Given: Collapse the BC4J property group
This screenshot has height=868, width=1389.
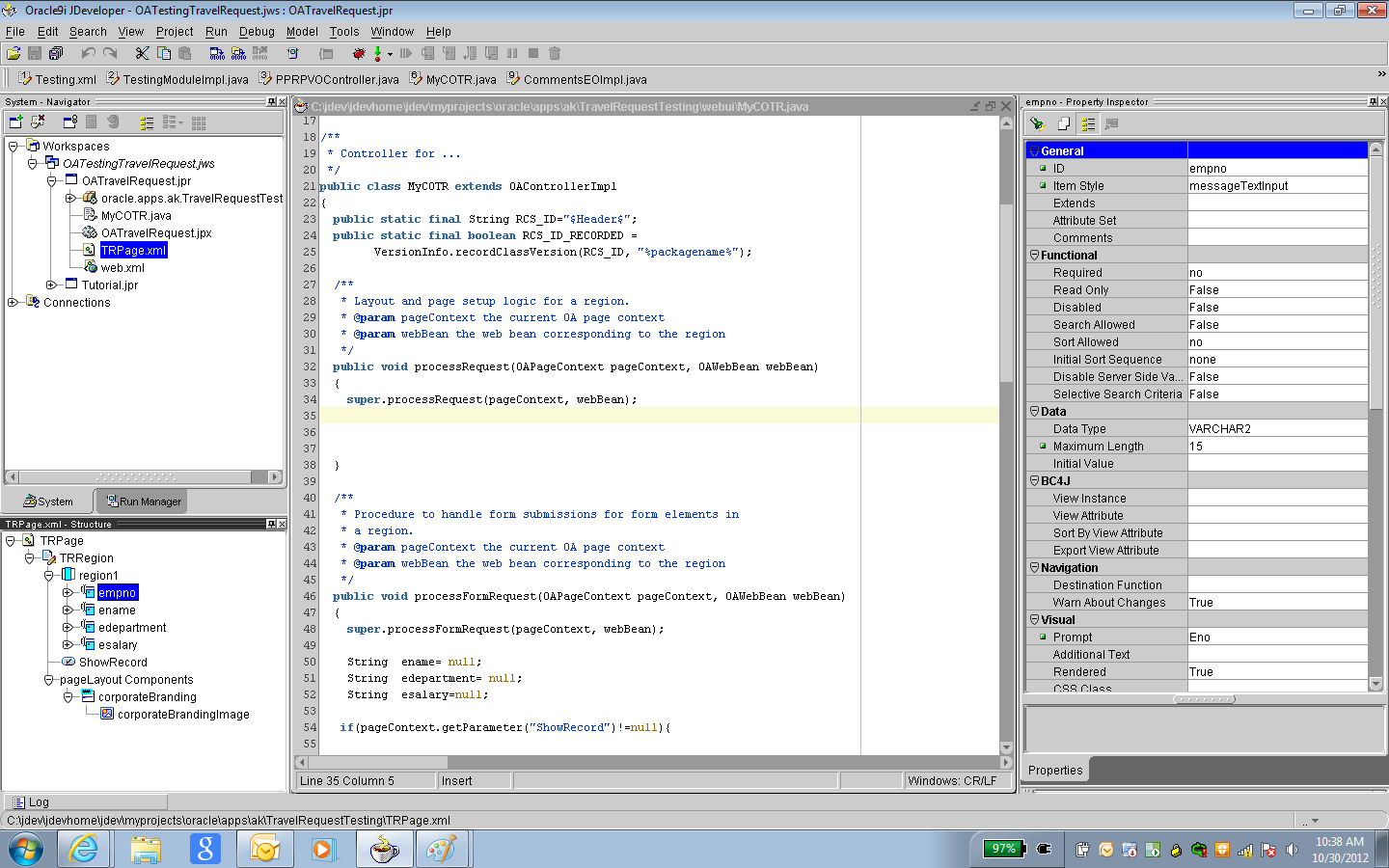Looking at the screenshot, I should (x=1034, y=481).
